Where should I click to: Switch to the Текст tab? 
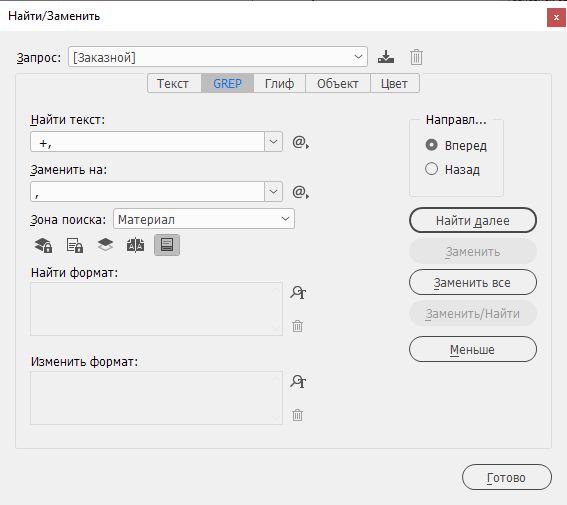click(x=174, y=84)
